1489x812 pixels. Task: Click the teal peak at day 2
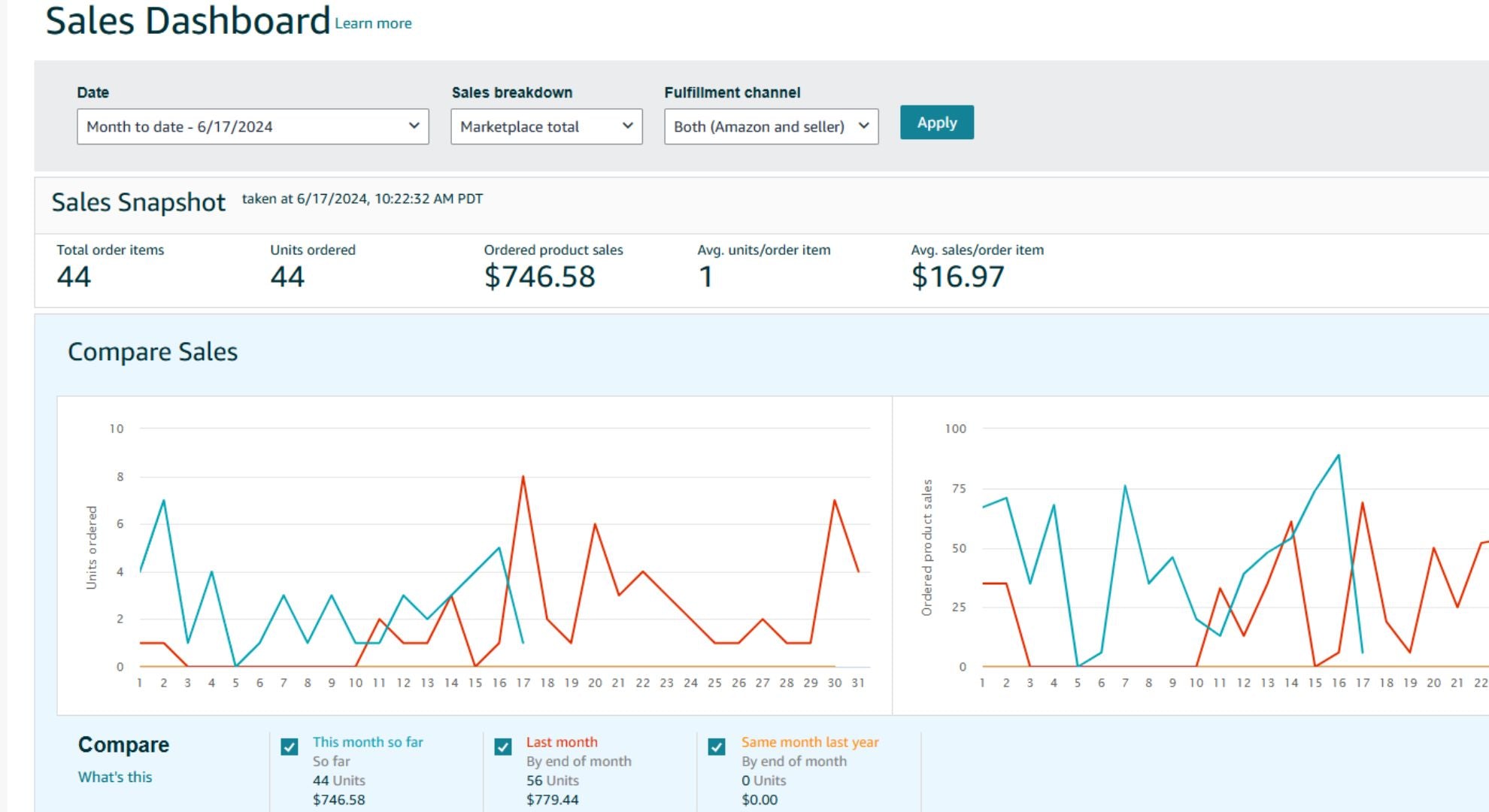[164, 501]
